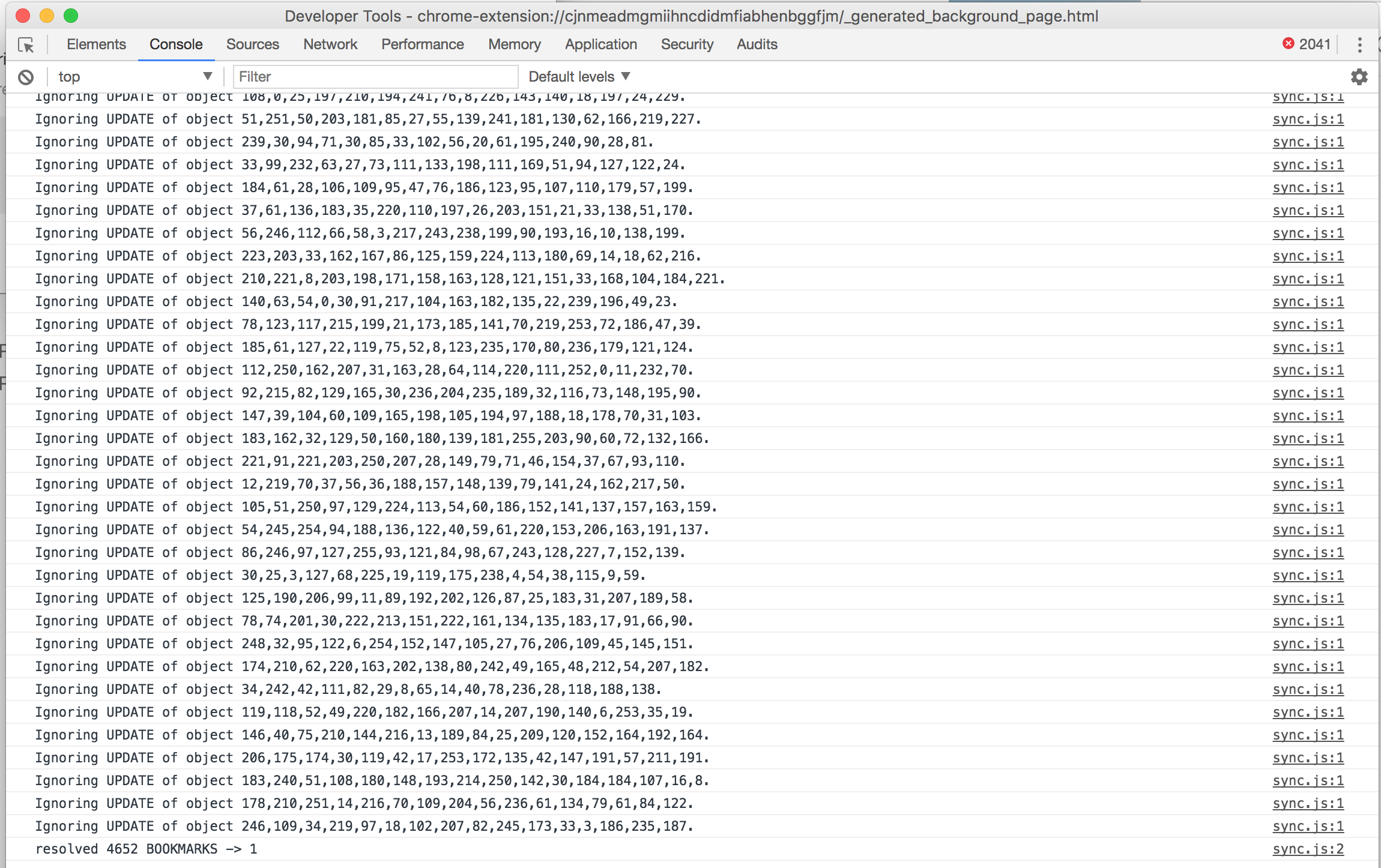Select log line for object 78,123,117,215
The width and height of the screenshot is (1381, 868).
pos(692,324)
